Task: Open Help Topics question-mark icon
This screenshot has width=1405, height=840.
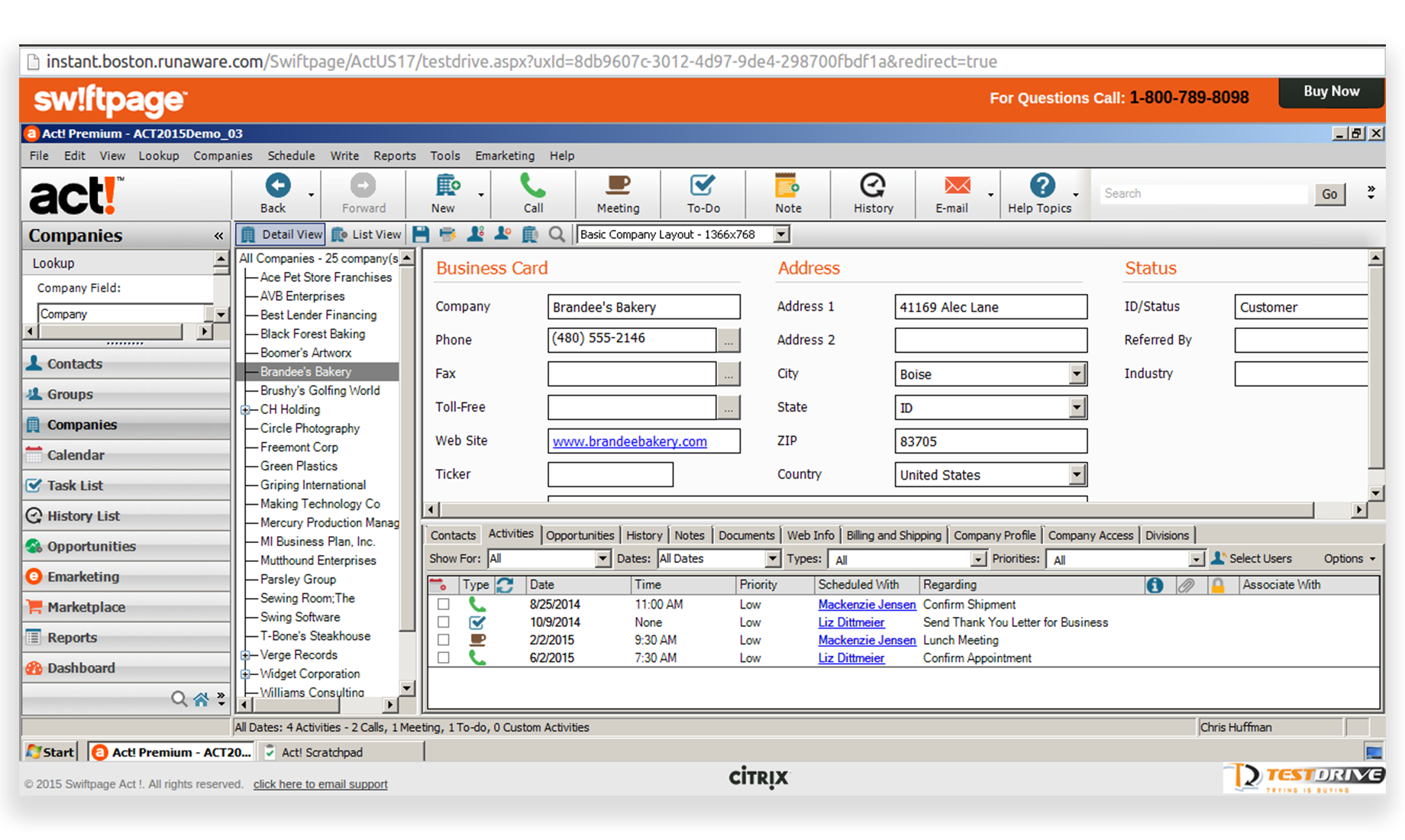Action: [x=1042, y=186]
